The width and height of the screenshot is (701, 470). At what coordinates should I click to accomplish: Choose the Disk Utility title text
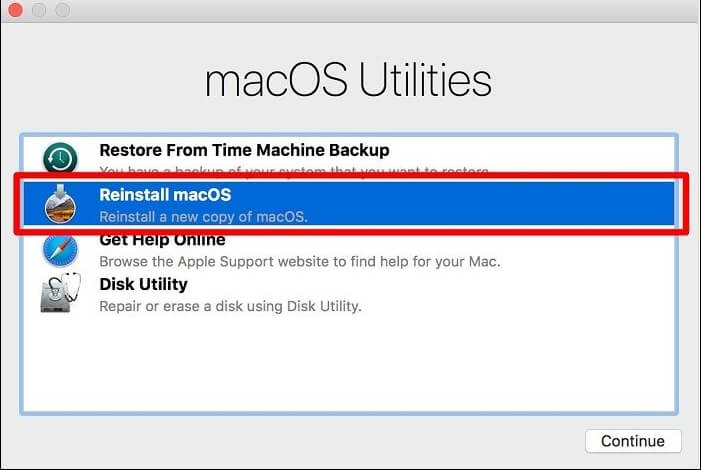click(x=143, y=284)
